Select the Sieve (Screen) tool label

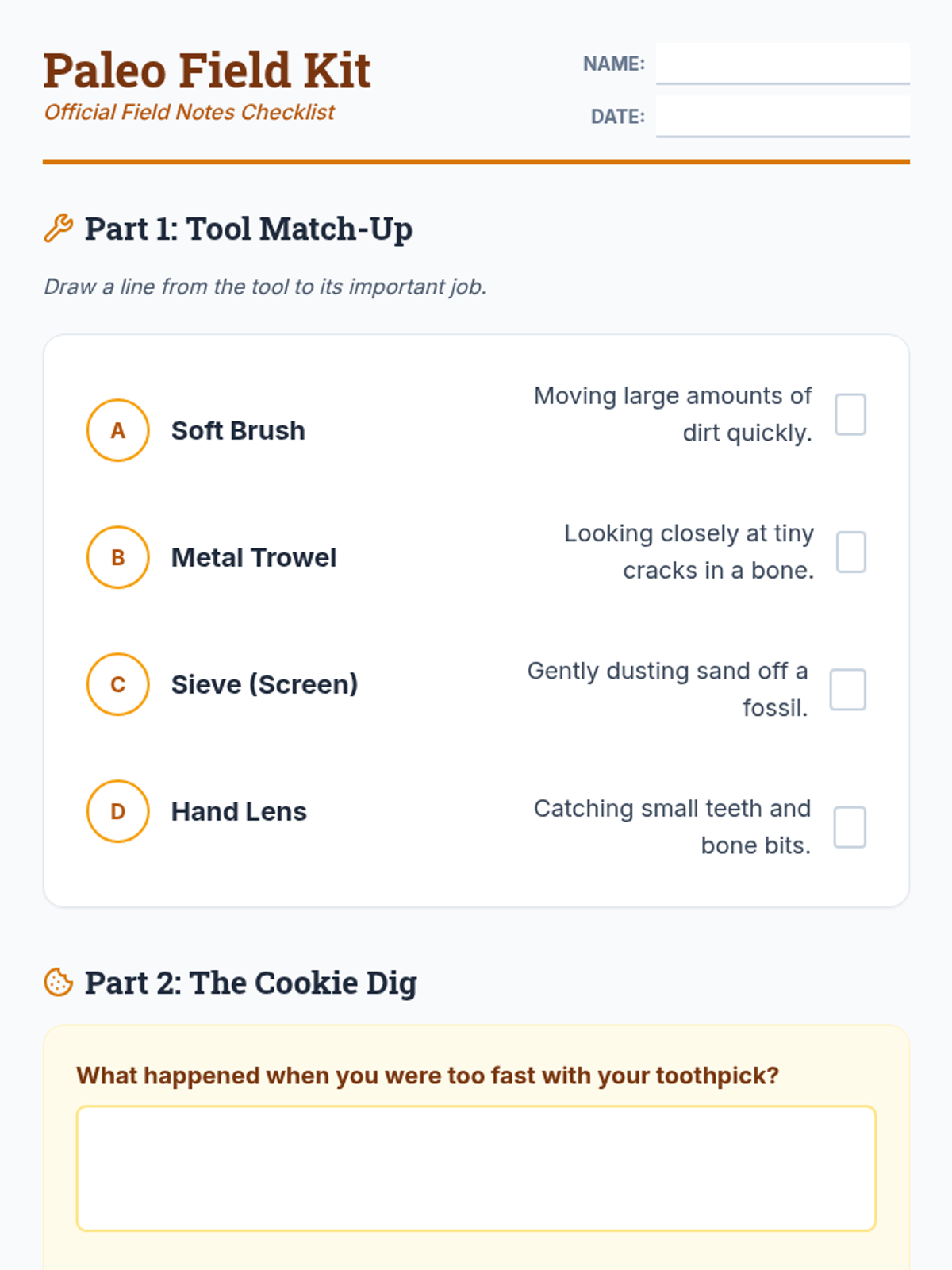tap(264, 684)
